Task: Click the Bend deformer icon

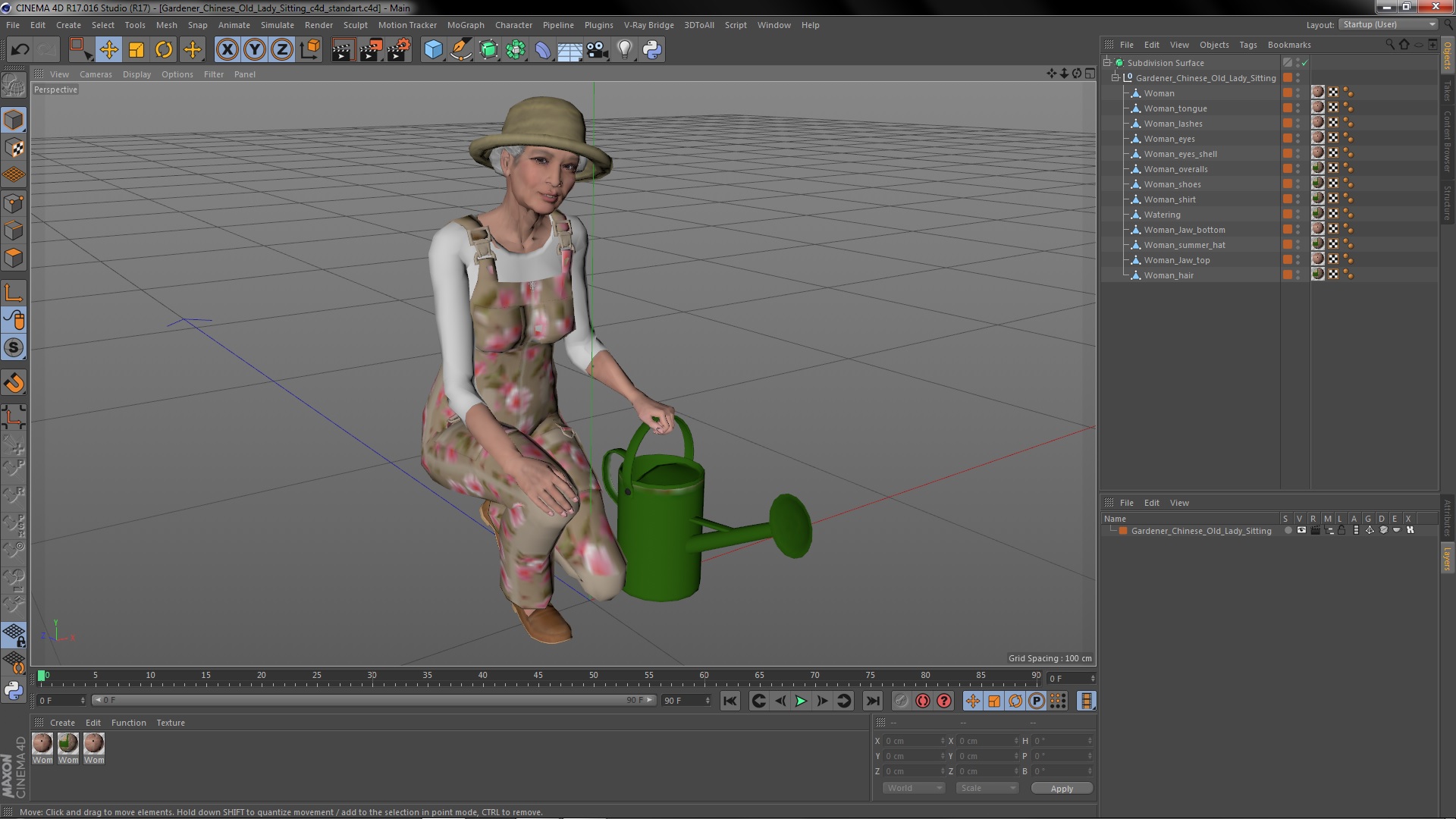Action: [x=543, y=50]
